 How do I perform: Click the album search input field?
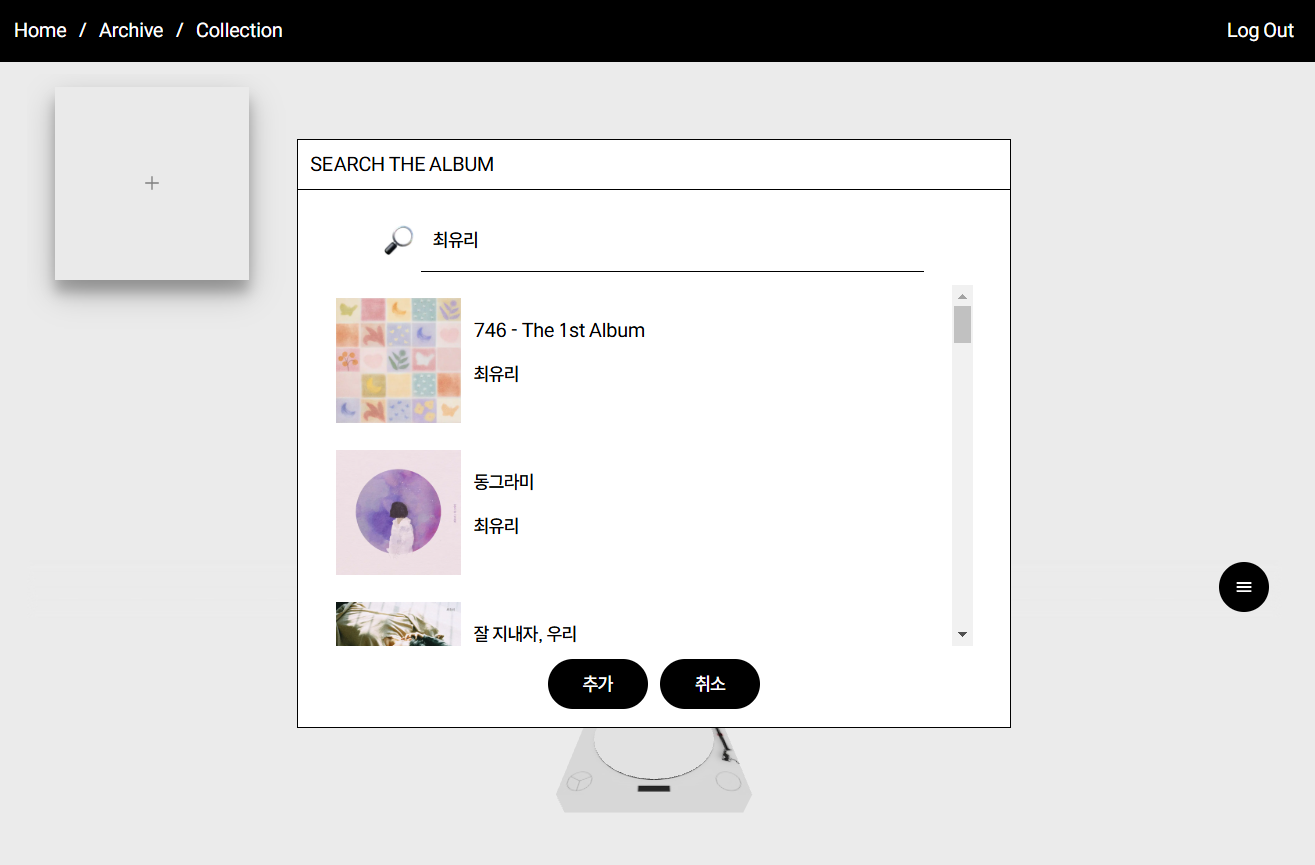coord(672,241)
